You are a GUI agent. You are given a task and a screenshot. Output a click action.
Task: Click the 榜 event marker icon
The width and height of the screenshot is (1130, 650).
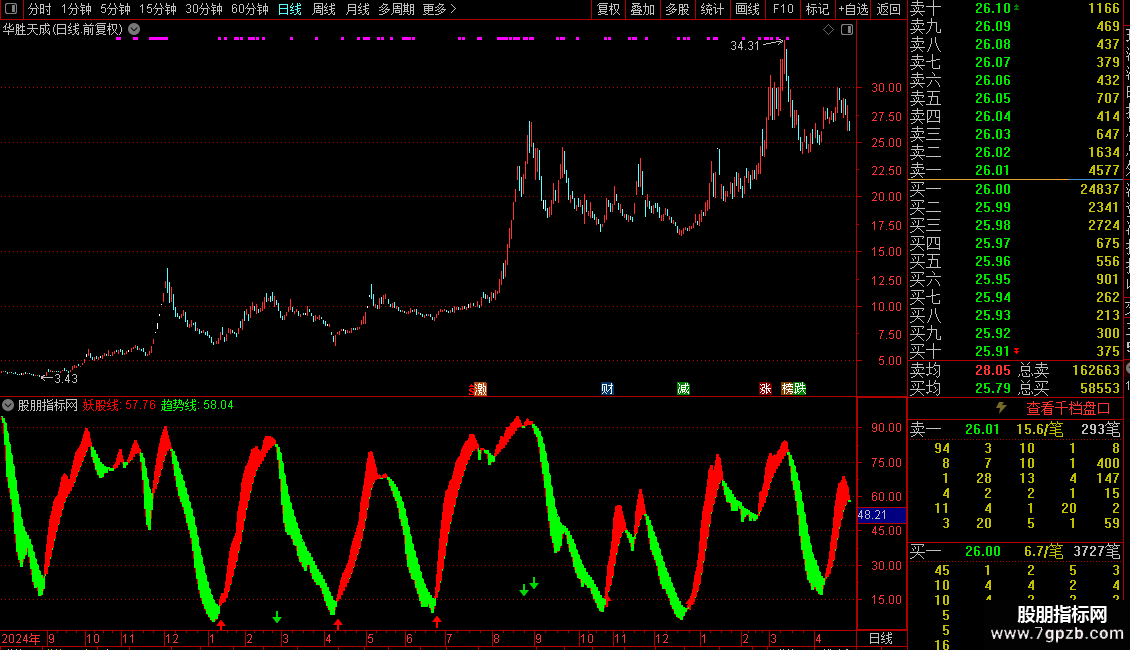[x=788, y=388]
